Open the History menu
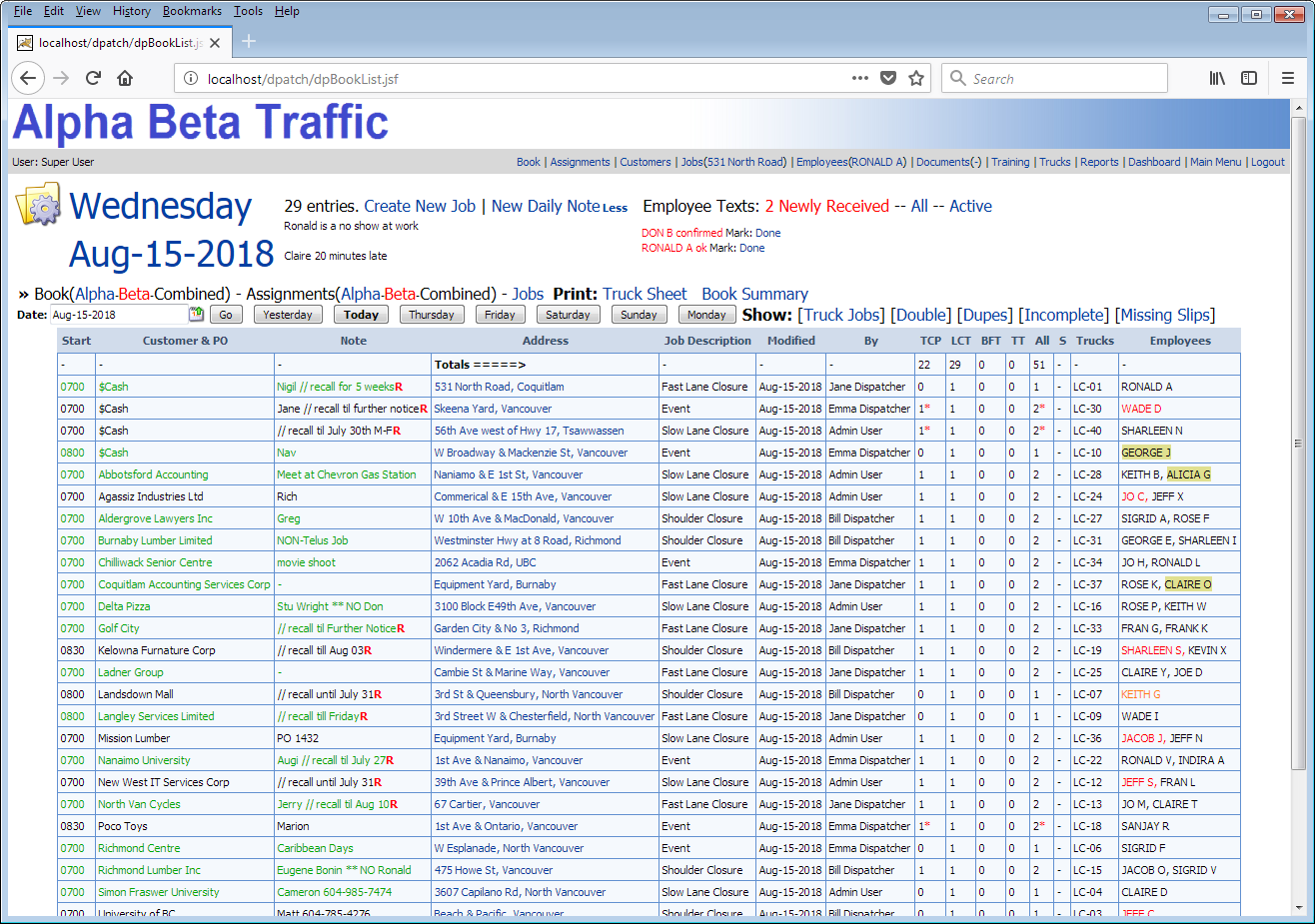 coord(131,11)
